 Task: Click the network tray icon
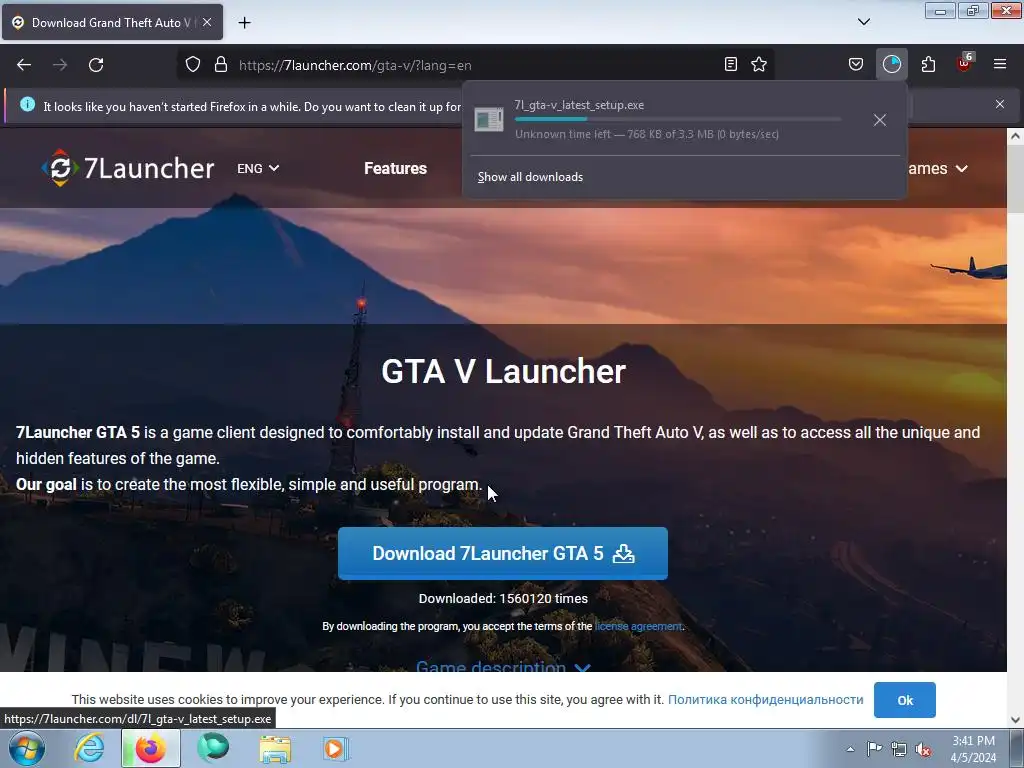[x=899, y=749]
